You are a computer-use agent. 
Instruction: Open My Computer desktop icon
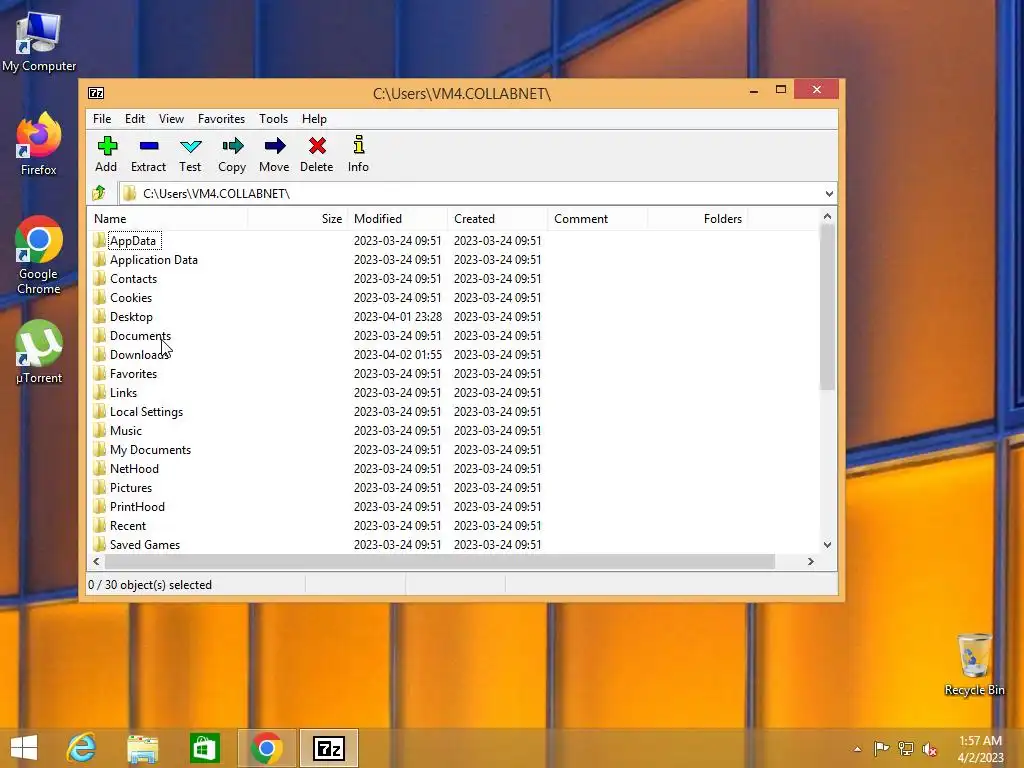click(39, 41)
